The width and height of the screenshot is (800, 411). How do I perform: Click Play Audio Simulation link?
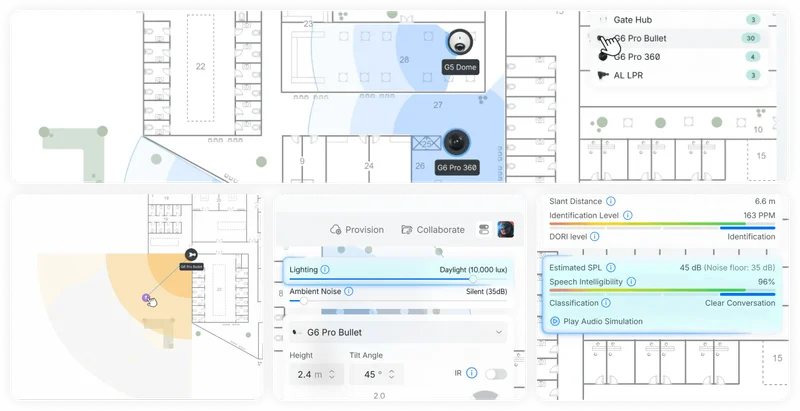coord(596,321)
